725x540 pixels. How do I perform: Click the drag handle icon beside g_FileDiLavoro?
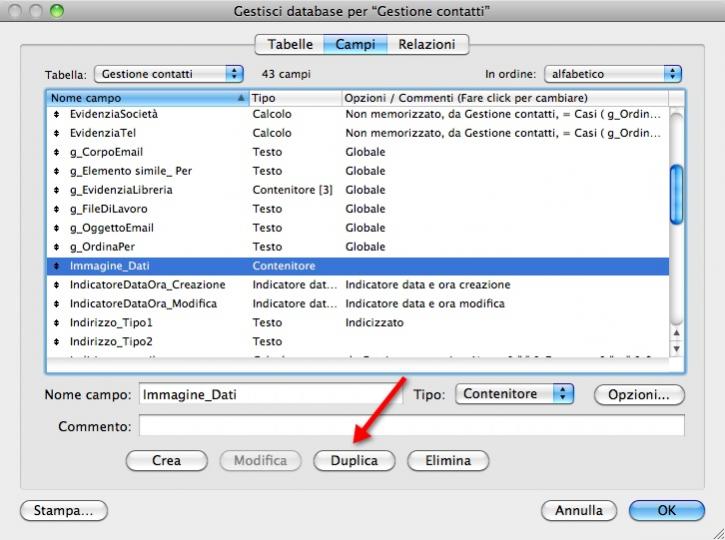(x=57, y=209)
